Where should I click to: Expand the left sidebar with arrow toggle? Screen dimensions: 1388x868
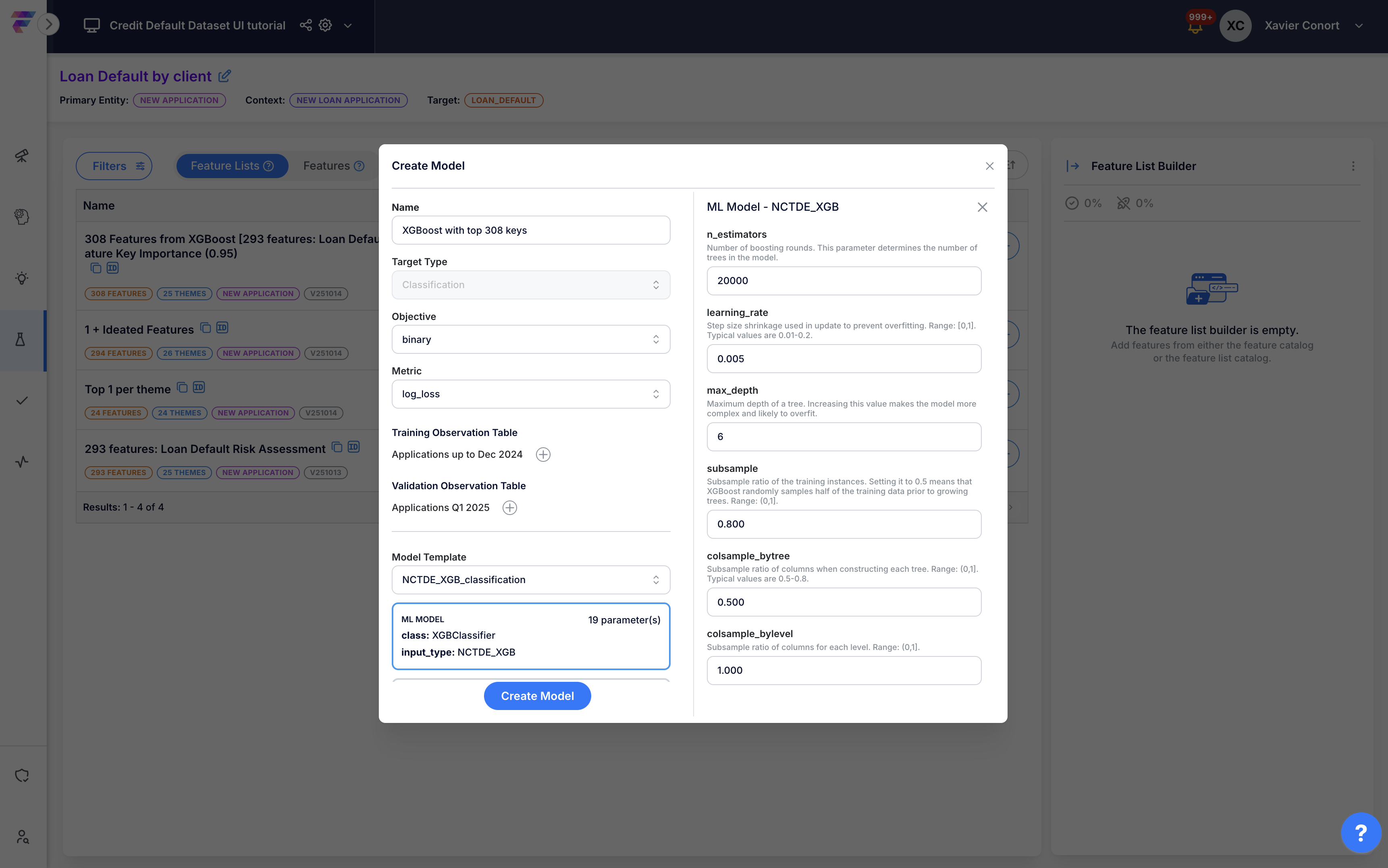(x=49, y=24)
